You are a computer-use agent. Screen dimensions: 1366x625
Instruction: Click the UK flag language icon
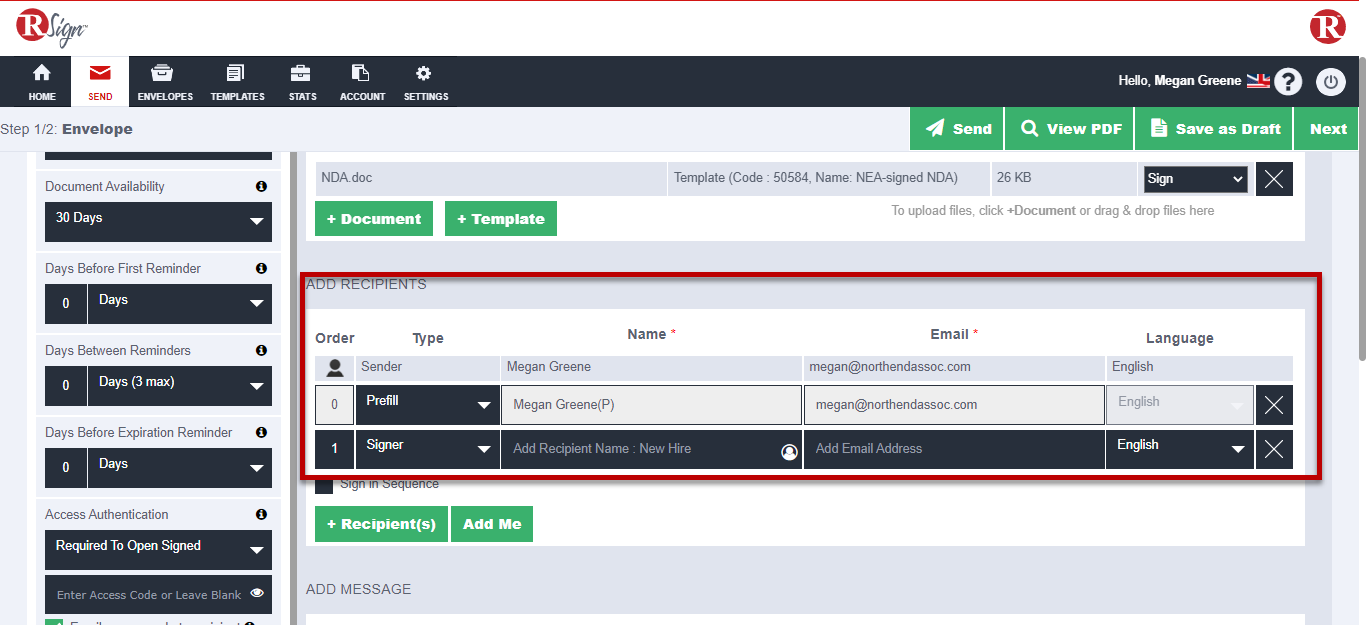point(1257,81)
